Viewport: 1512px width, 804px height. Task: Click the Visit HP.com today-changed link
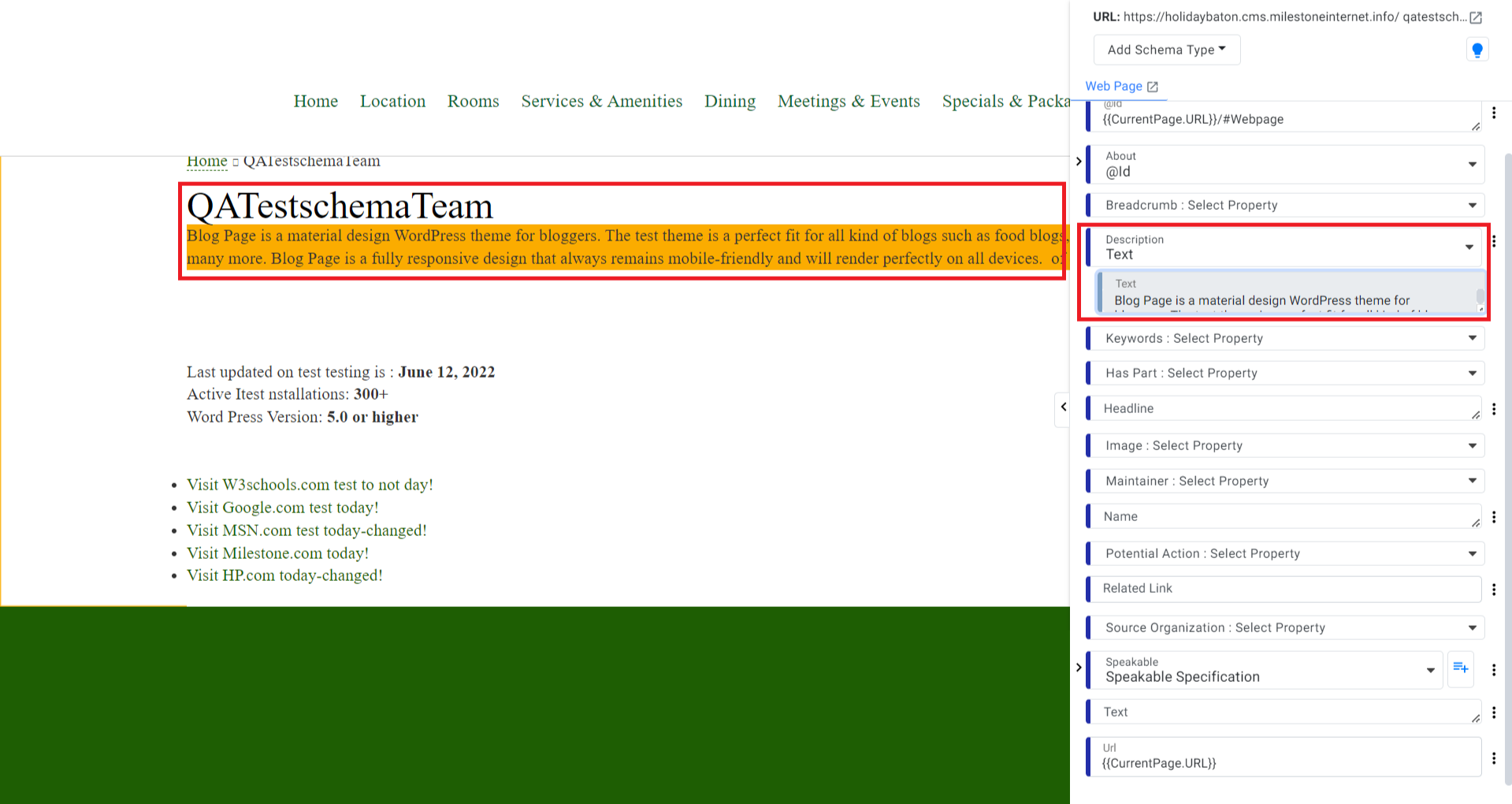(x=284, y=575)
